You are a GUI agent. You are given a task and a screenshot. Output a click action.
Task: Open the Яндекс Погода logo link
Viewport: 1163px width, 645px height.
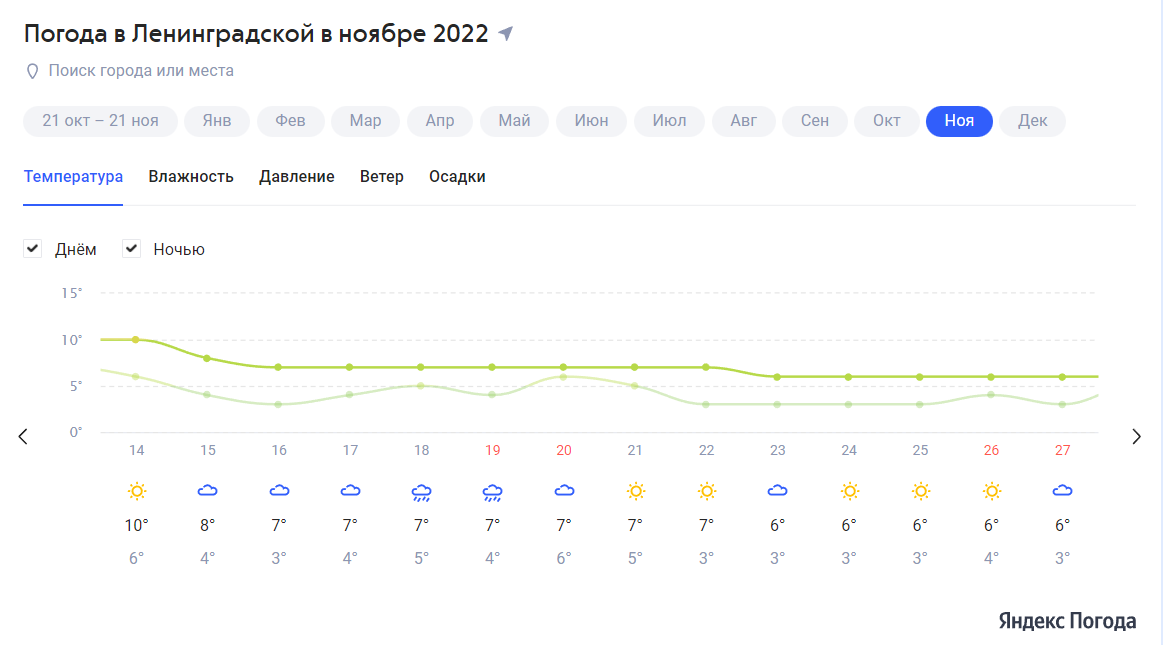point(1067,621)
